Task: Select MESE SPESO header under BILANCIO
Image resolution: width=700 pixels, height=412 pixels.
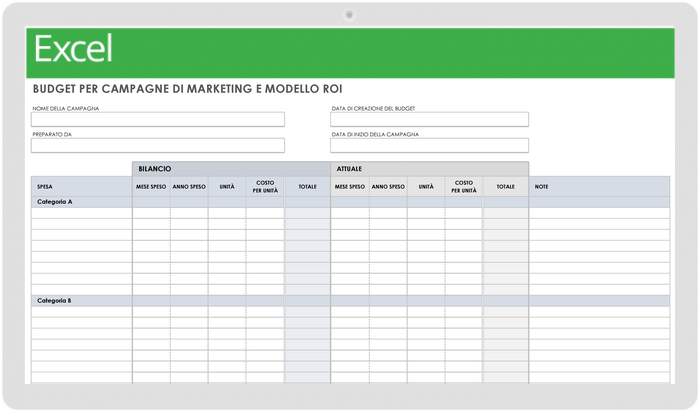Action: (x=151, y=187)
